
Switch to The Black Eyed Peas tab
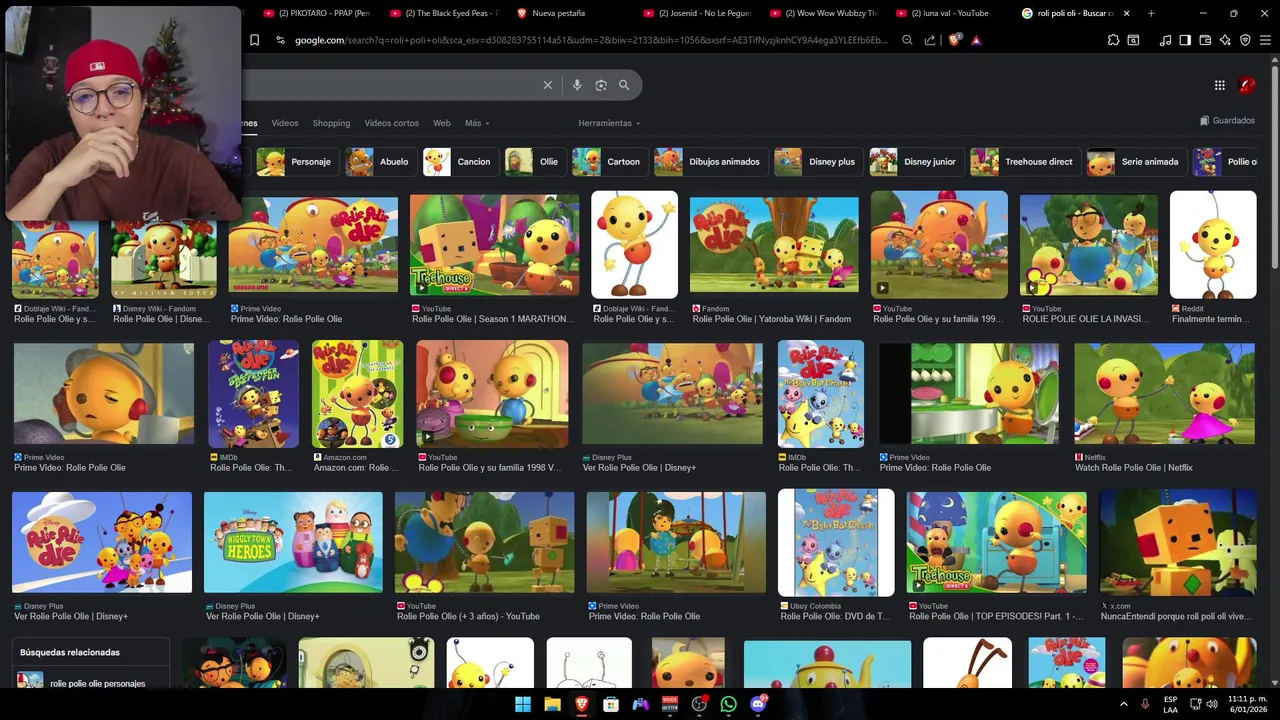coord(444,13)
